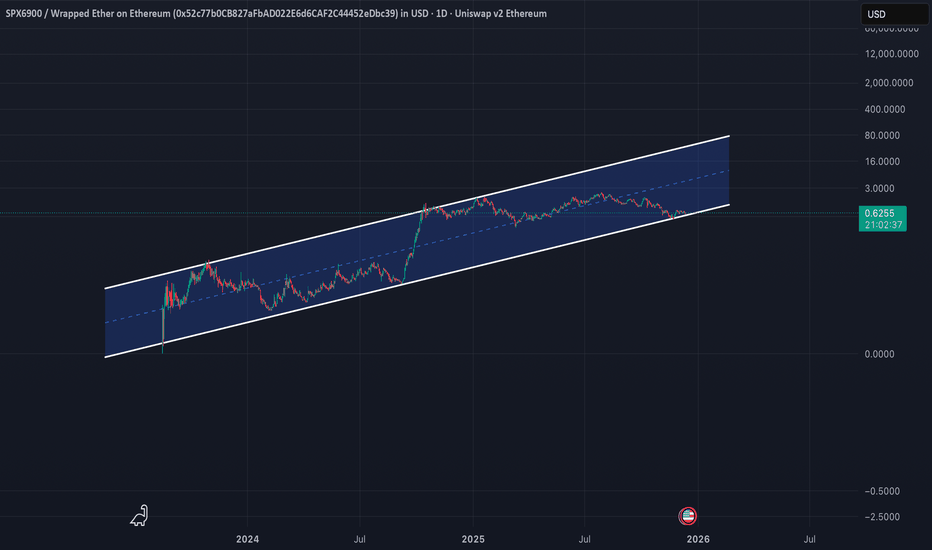
Task: Click the Jul label after 2026
Action: click(810, 539)
